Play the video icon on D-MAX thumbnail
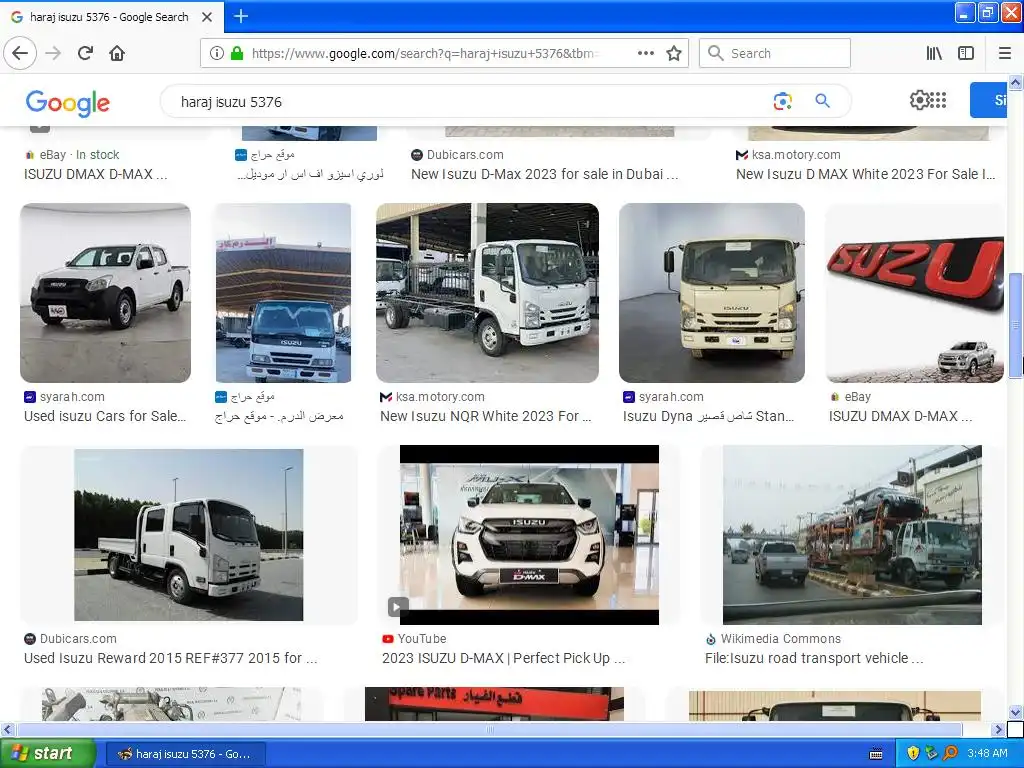 click(398, 607)
